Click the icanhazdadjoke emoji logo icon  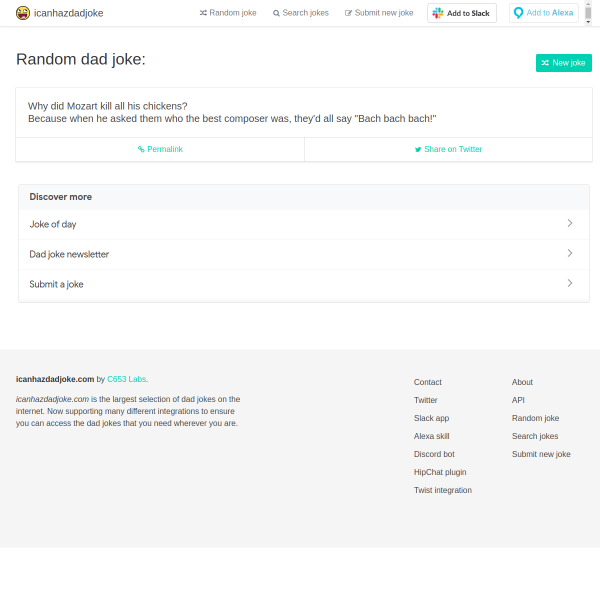(22, 13)
